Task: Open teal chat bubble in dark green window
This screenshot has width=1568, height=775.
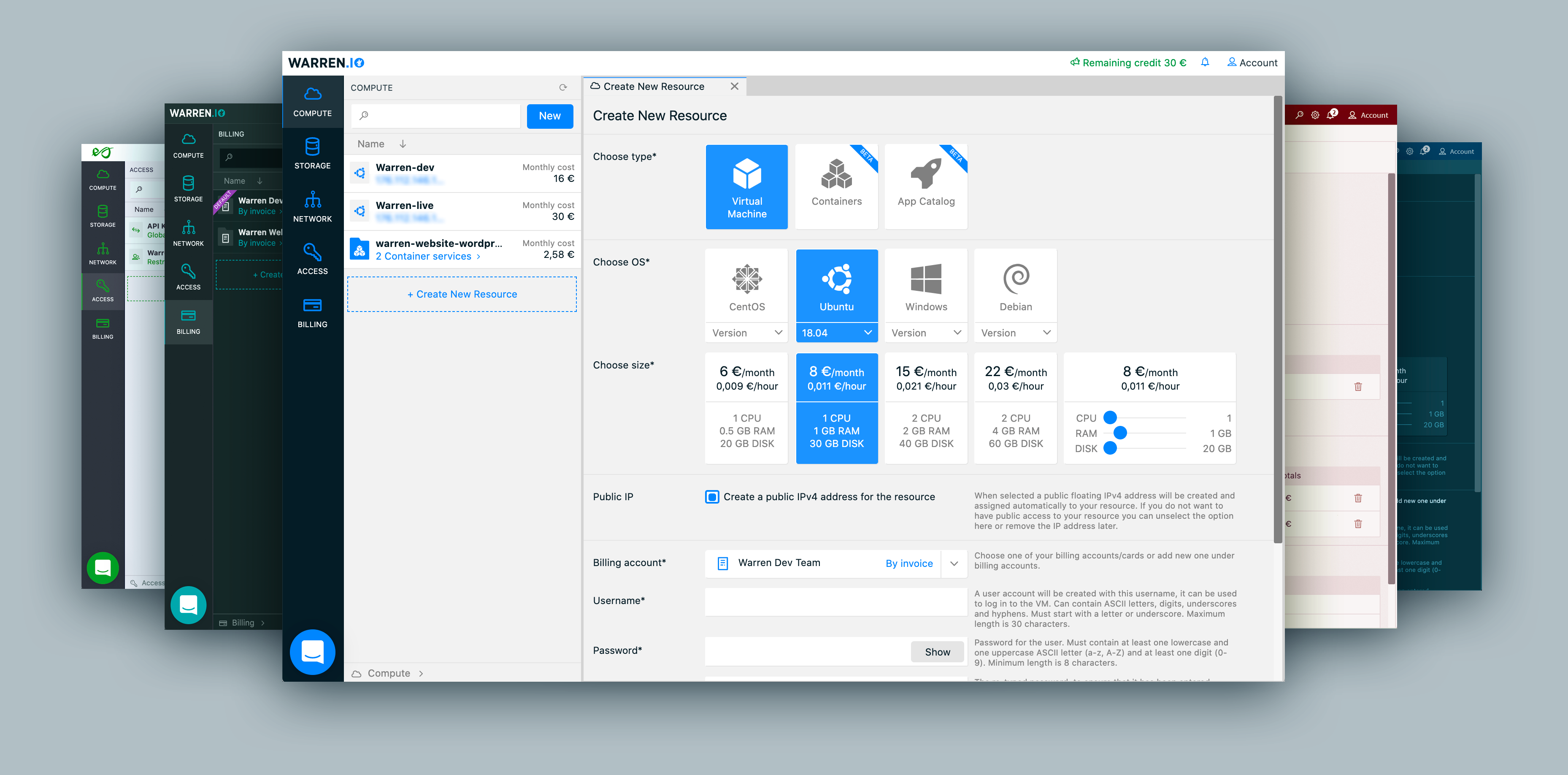Action: point(188,604)
